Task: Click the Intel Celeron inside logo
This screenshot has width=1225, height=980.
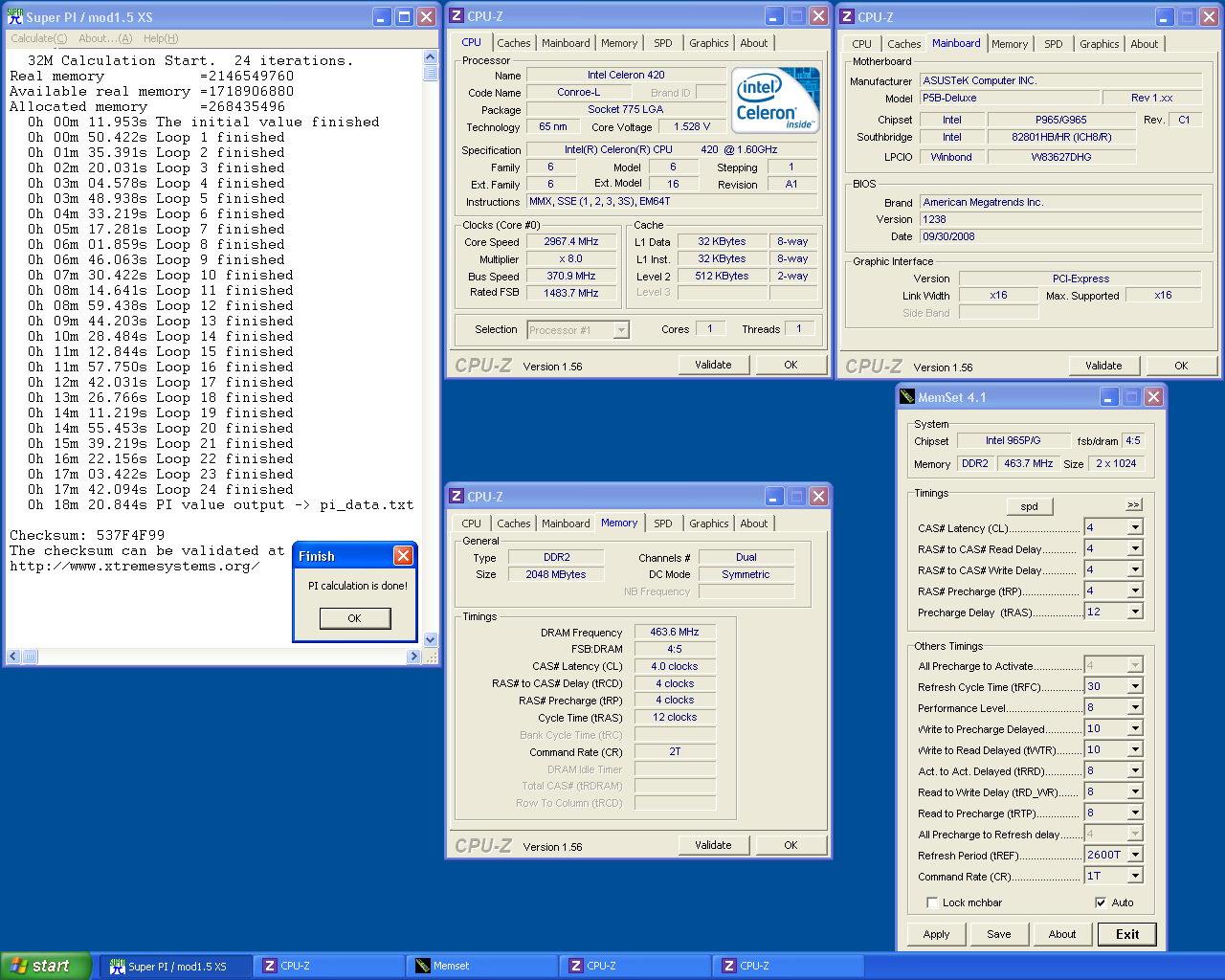Action: coord(776,100)
